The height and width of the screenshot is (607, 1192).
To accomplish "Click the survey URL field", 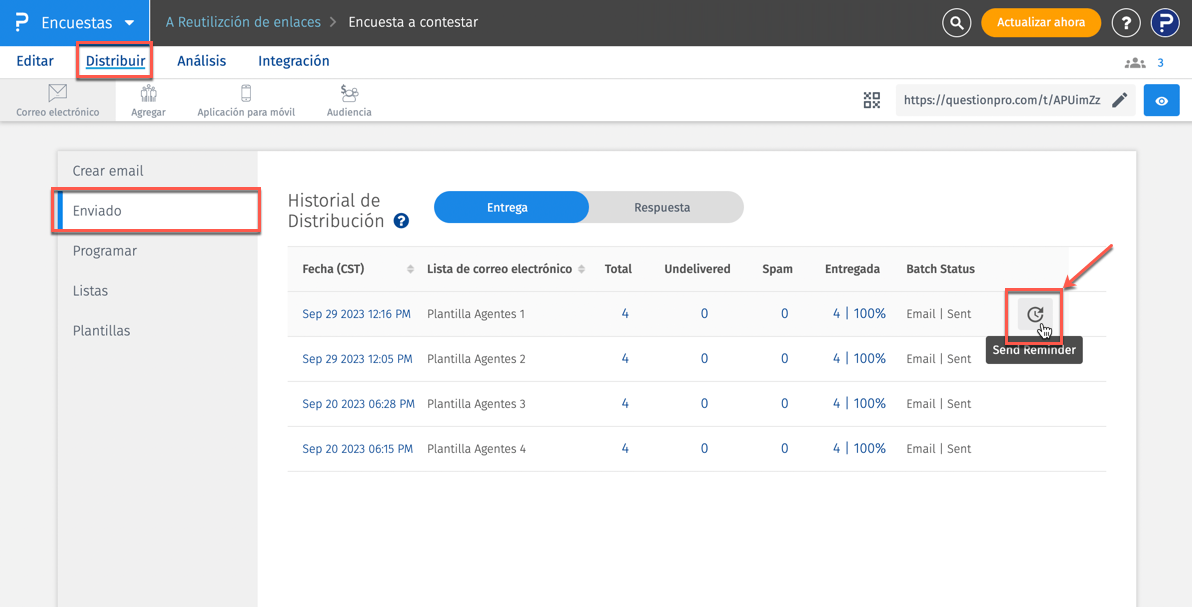I will coord(1000,100).
